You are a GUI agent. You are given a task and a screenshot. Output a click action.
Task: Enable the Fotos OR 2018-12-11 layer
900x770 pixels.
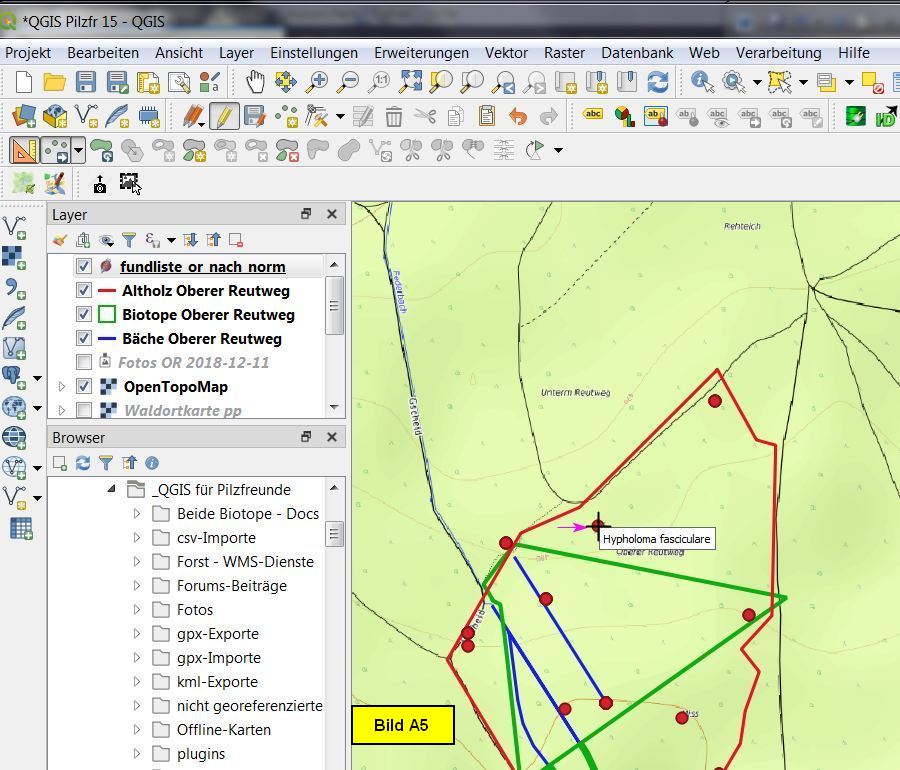[x=84, y=363]
